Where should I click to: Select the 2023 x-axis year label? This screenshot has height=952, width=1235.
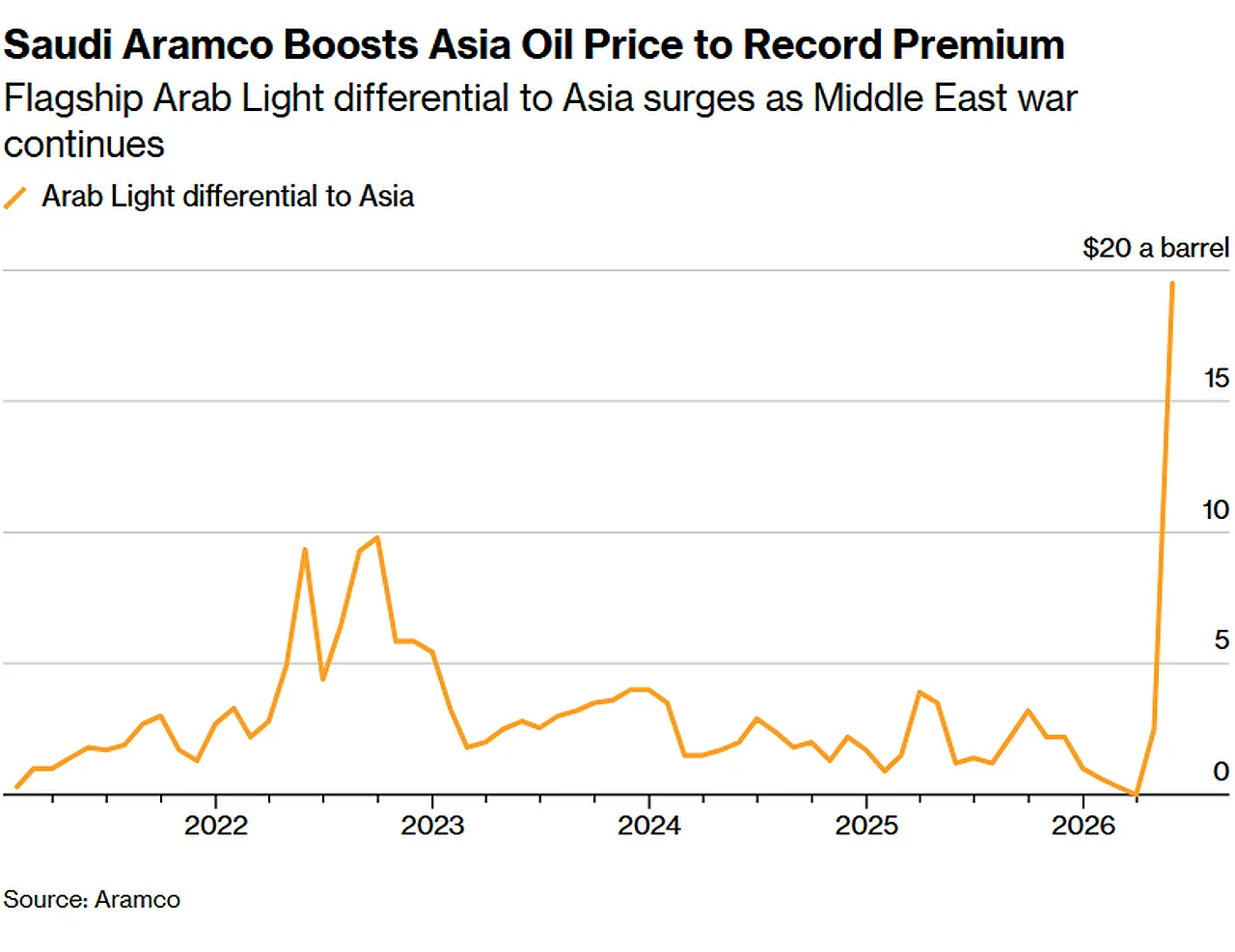pyautogui.click(x=432, y=826)
